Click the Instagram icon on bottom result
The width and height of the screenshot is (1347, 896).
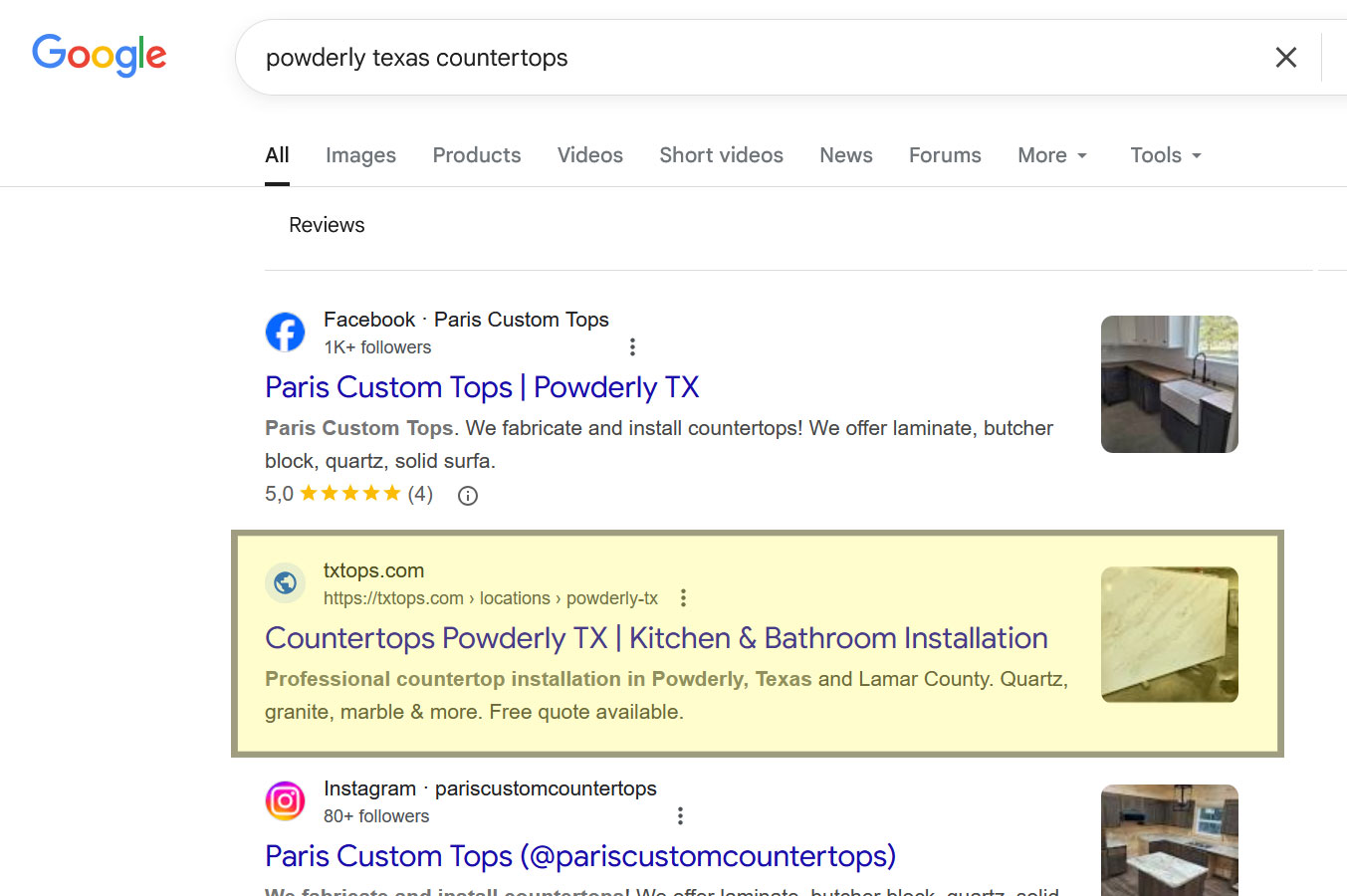285,801
